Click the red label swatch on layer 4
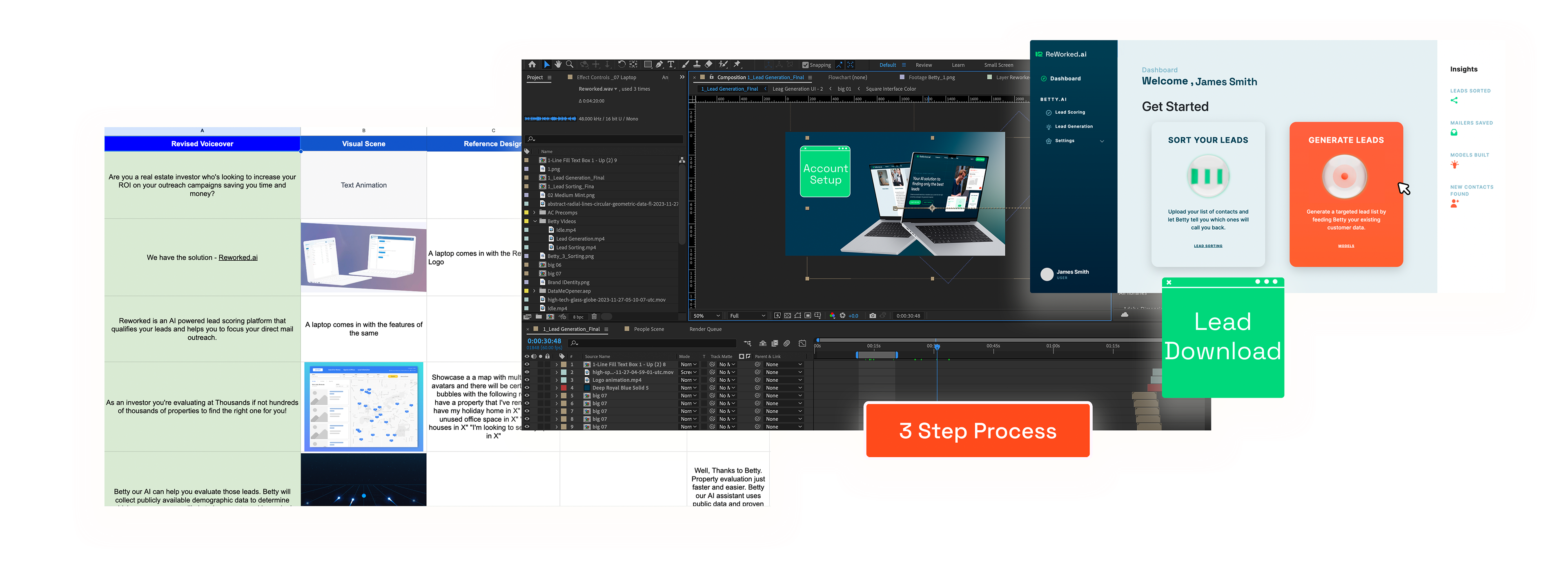The image size is (1568, 586). coord(563,388)
